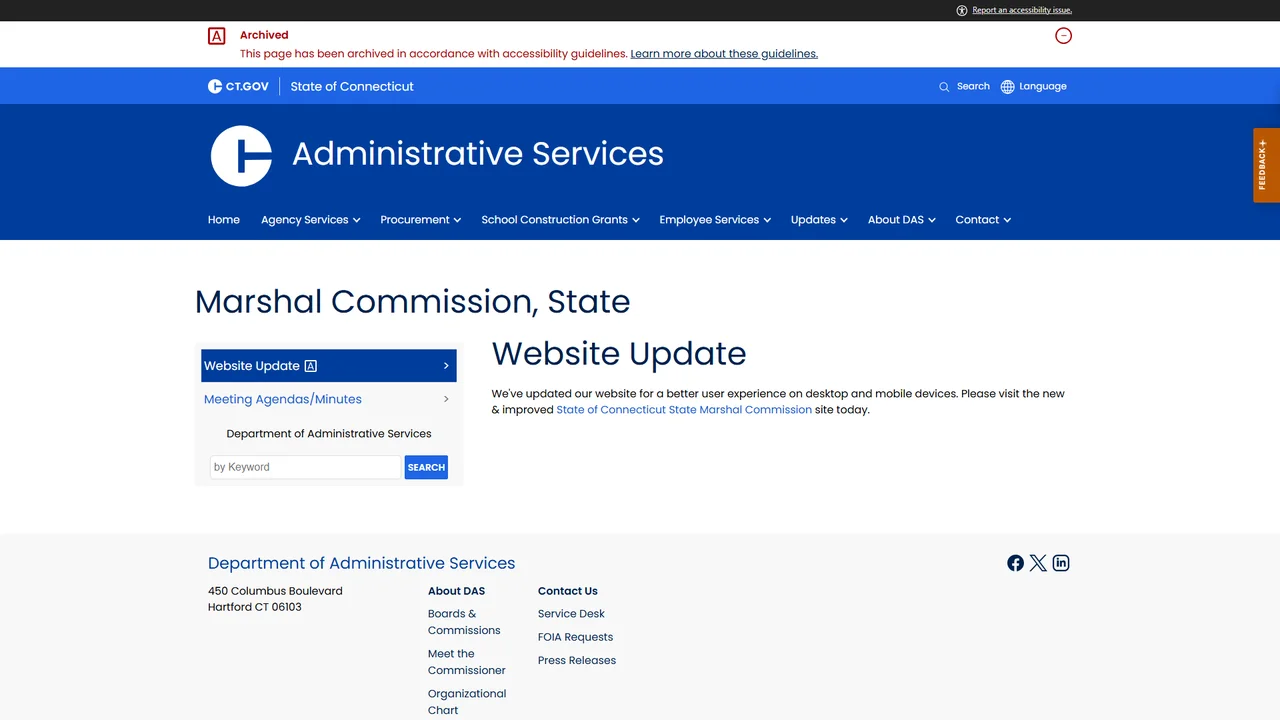The width and height of the screenshot is (1280, 720).
Task: Open Meet the Commissioner footer link
Action: coord(467,662)
